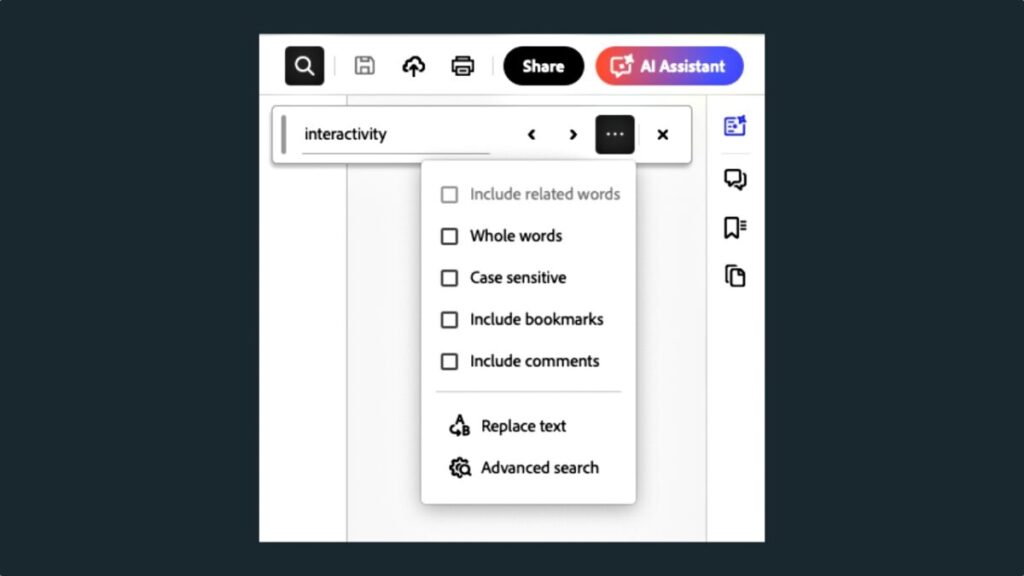1024x576 pixels.
Task: Open the bookmarks panel icon
Action: tap(735, 227)
